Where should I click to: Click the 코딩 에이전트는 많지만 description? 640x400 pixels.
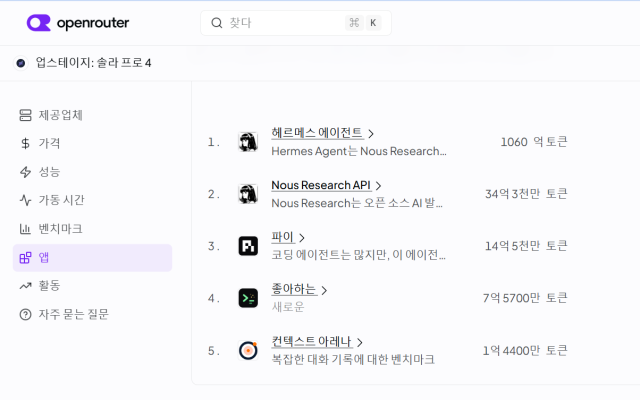tap(358, 255)
